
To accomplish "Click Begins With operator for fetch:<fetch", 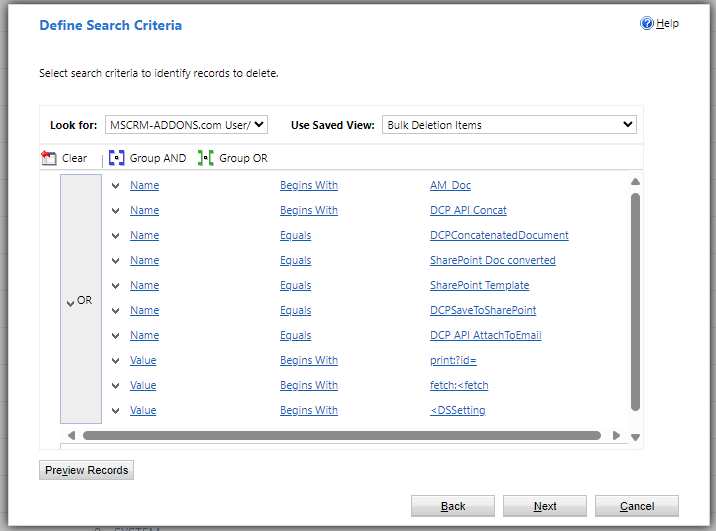I will [x=309, y=385].
